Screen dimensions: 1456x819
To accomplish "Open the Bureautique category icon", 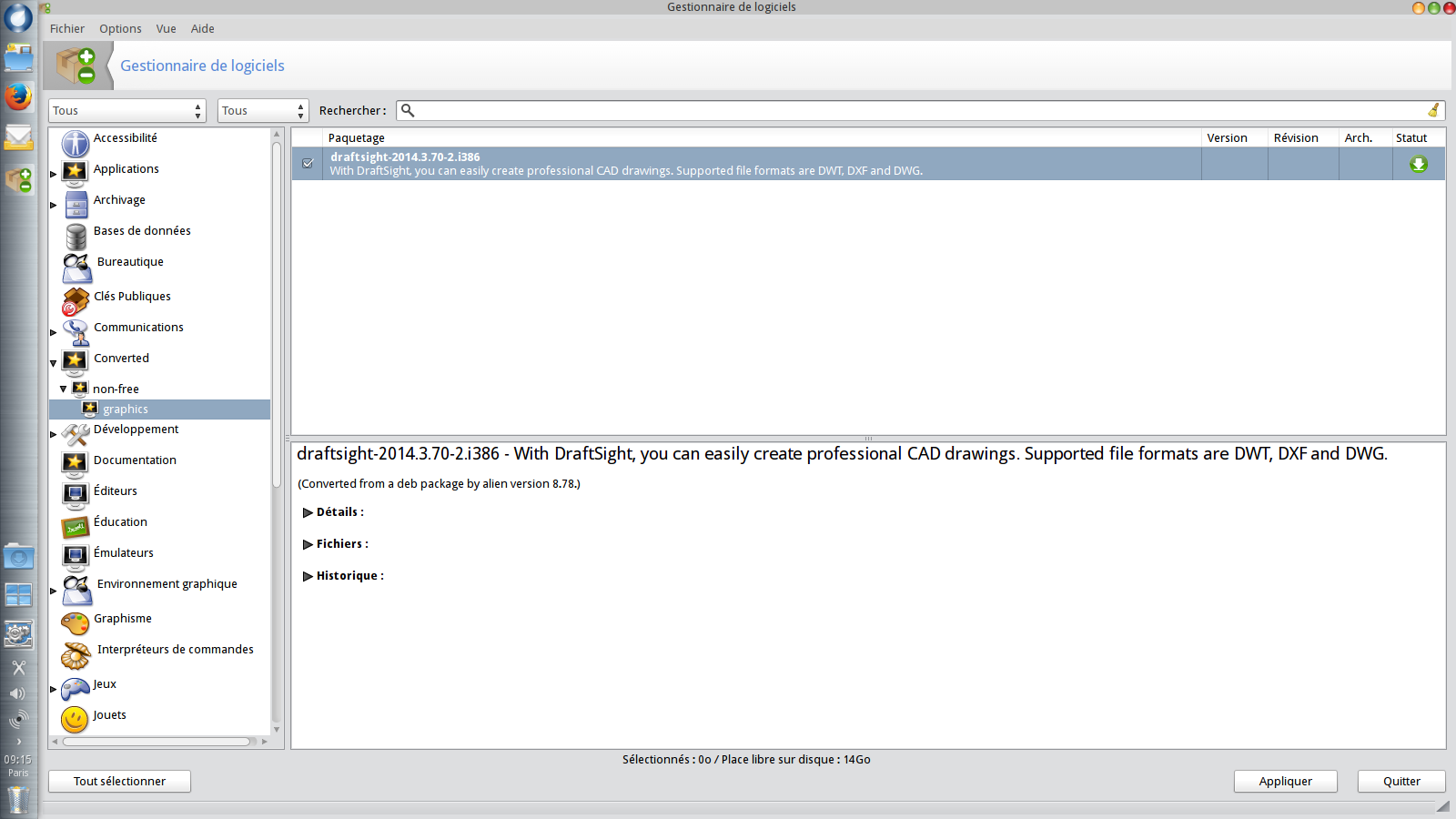I will (77, 268).
